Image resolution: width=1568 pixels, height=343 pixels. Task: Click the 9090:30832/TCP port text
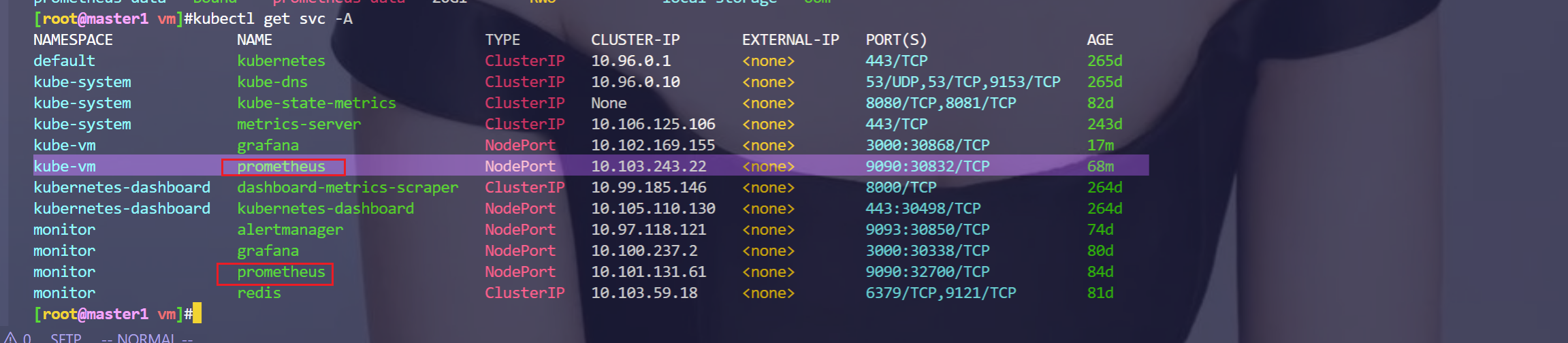click(927, 166)
